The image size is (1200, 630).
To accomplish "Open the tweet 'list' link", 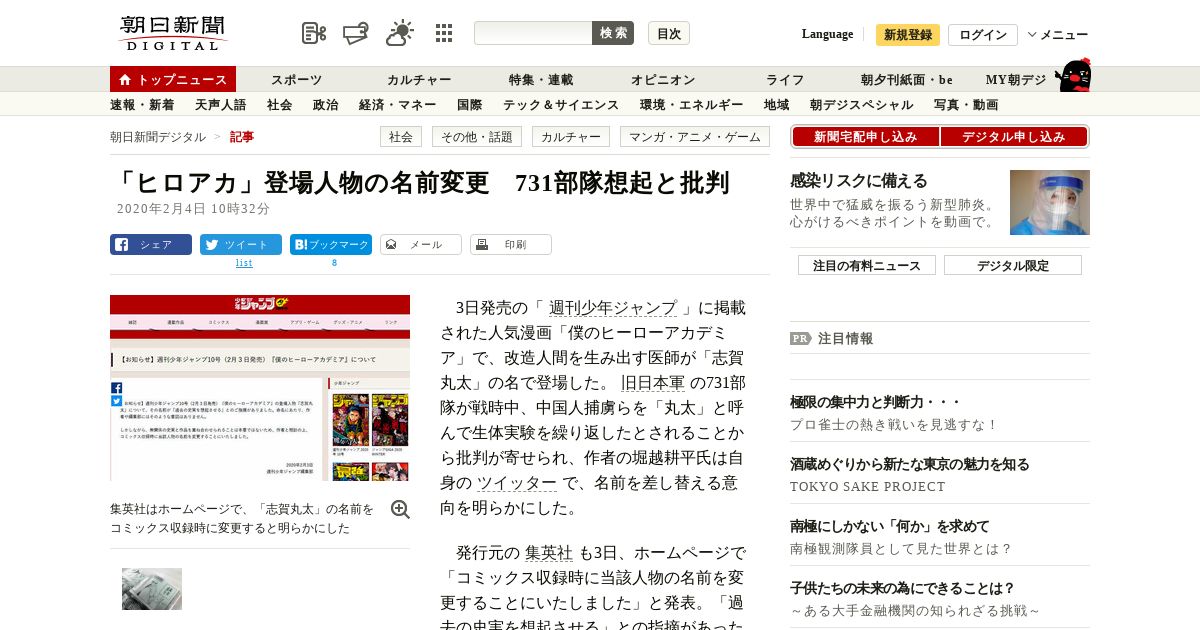I will tap(244, 263).
